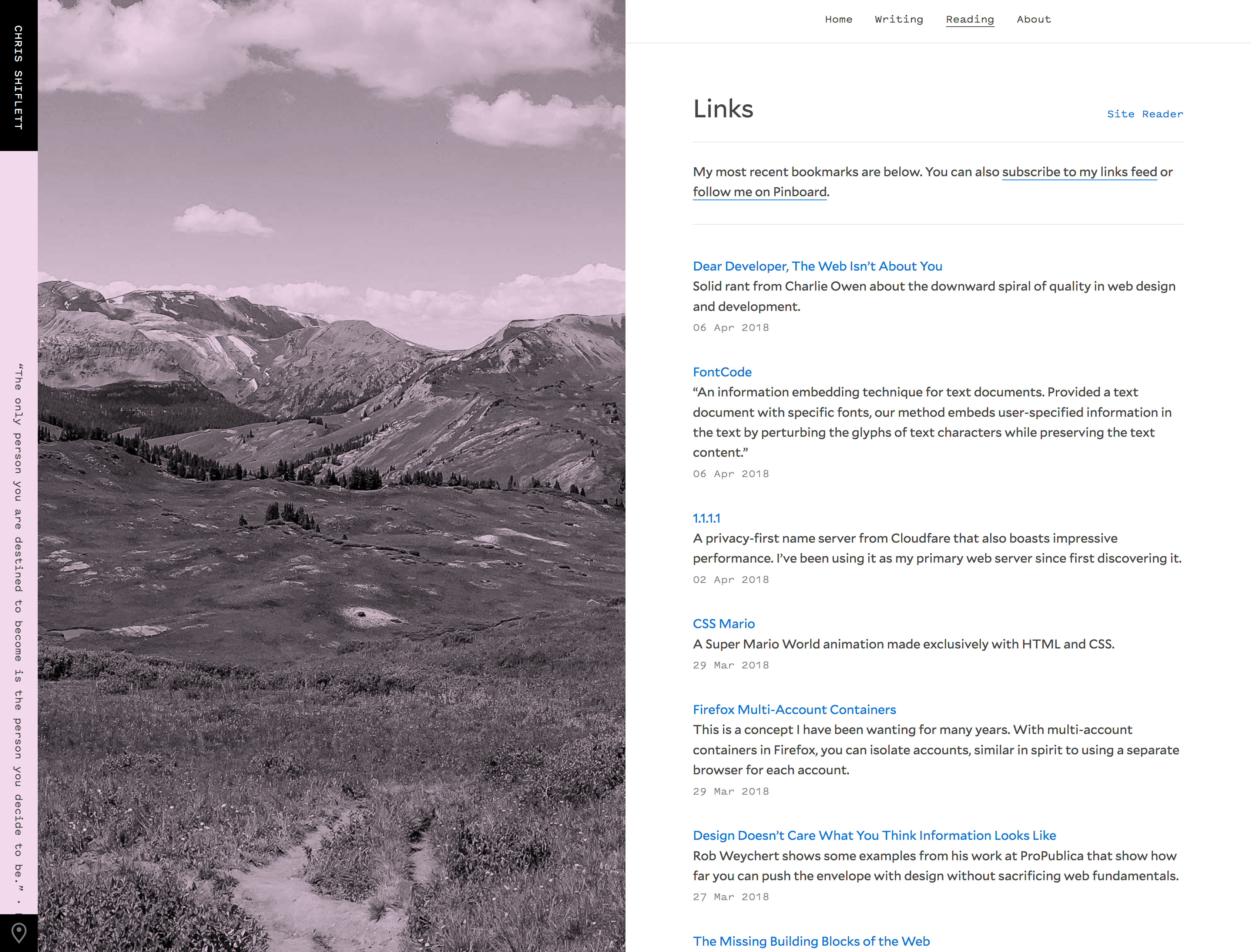Click the Links page heading
This screenshot has width=1251, height=952.
(x=723, y=109)
